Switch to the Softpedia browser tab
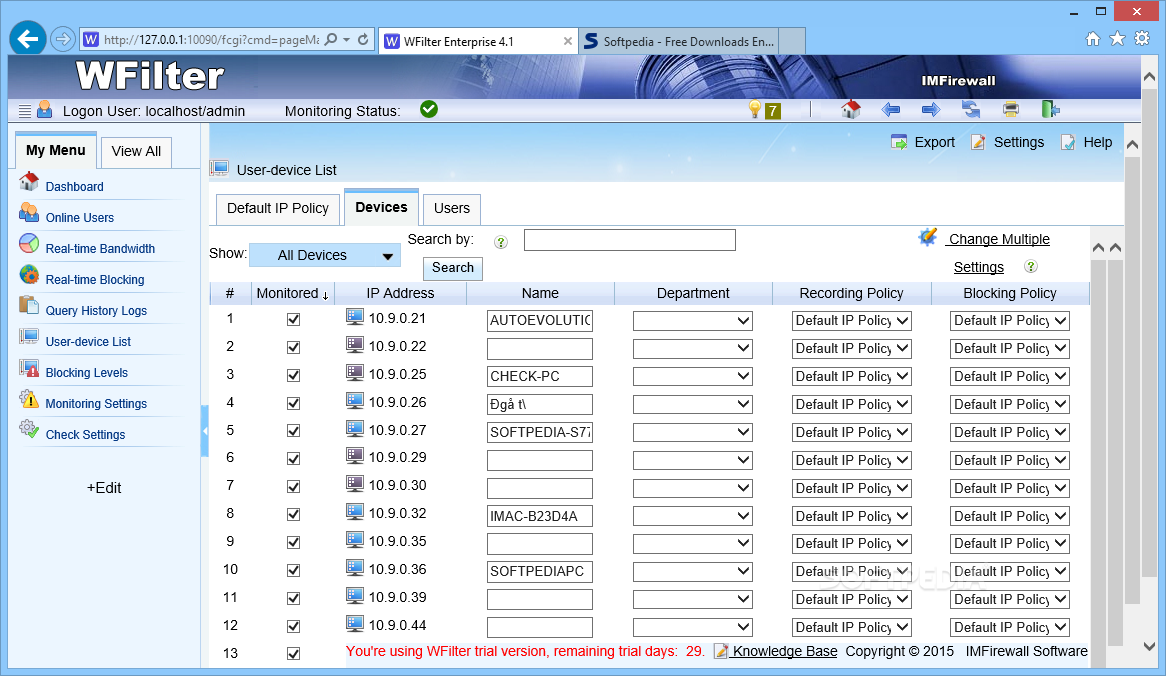The image size is (1166, 676). pos(680,42)
